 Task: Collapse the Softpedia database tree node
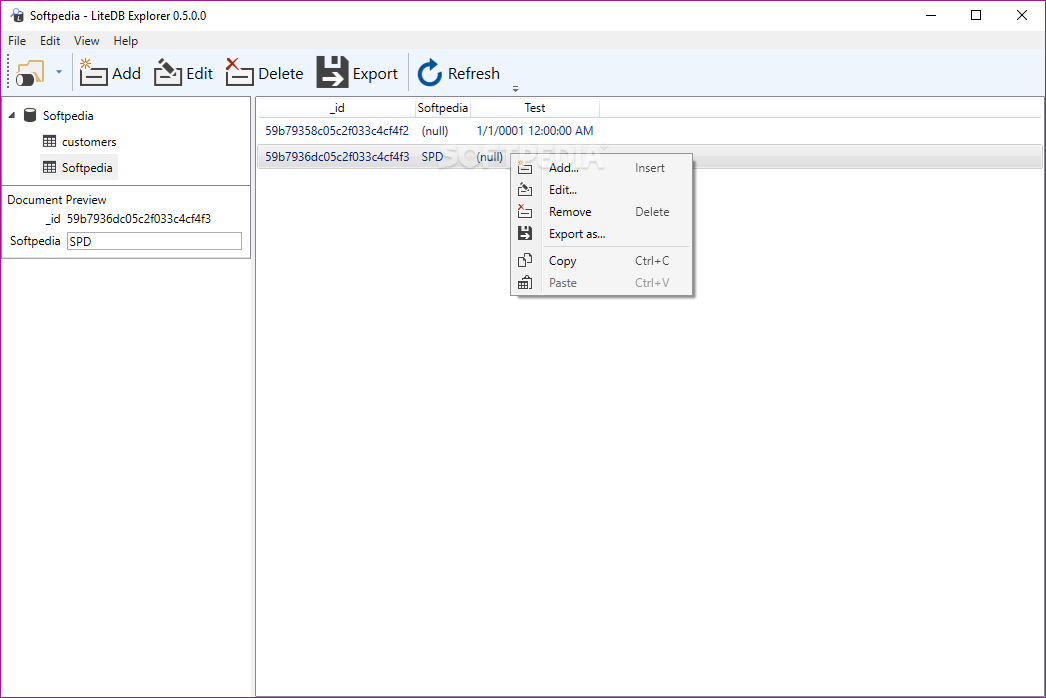tap(12, 115)
